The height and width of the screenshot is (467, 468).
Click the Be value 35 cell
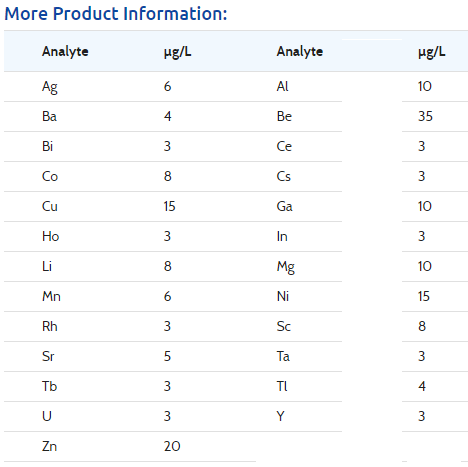click(x=425, y=116)
